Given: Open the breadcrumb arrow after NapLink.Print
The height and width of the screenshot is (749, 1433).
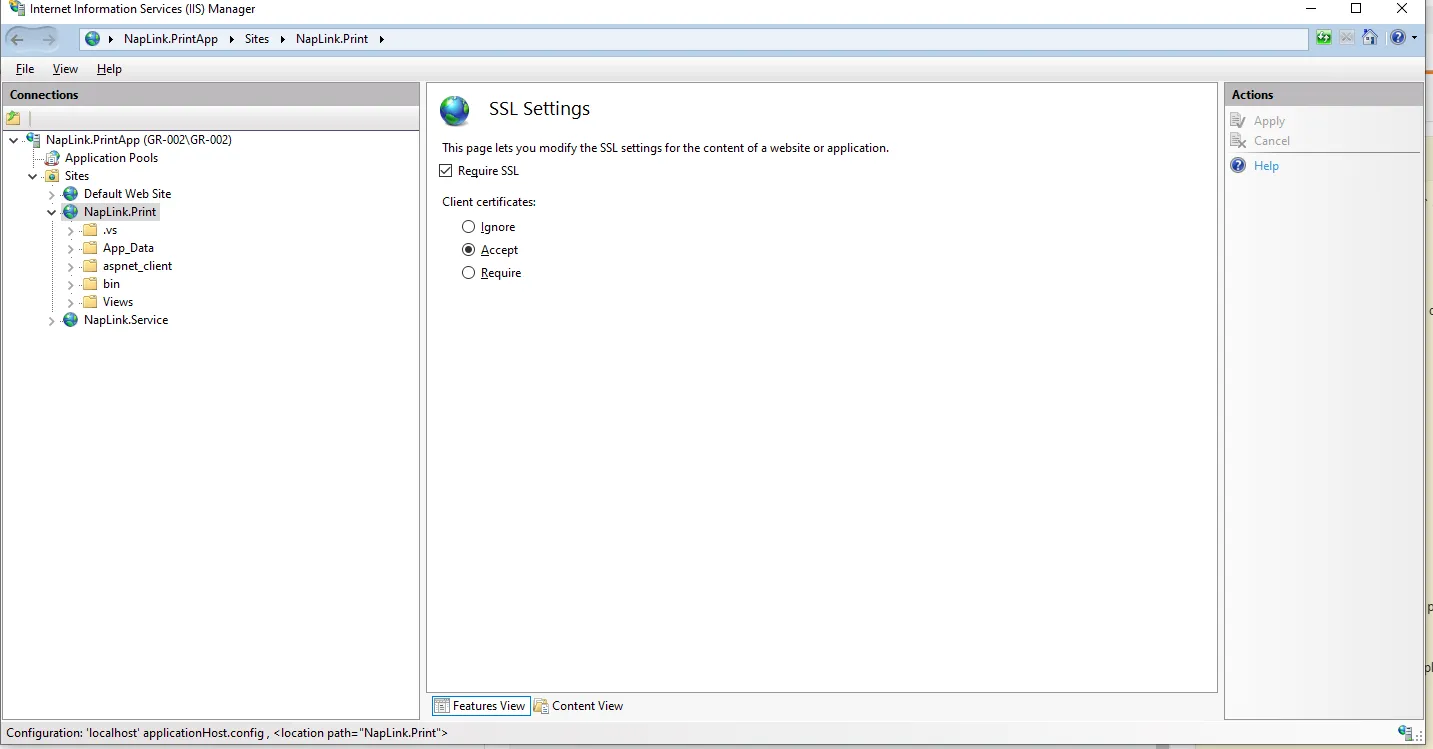Looking at the screenshot, I should 381,39.
